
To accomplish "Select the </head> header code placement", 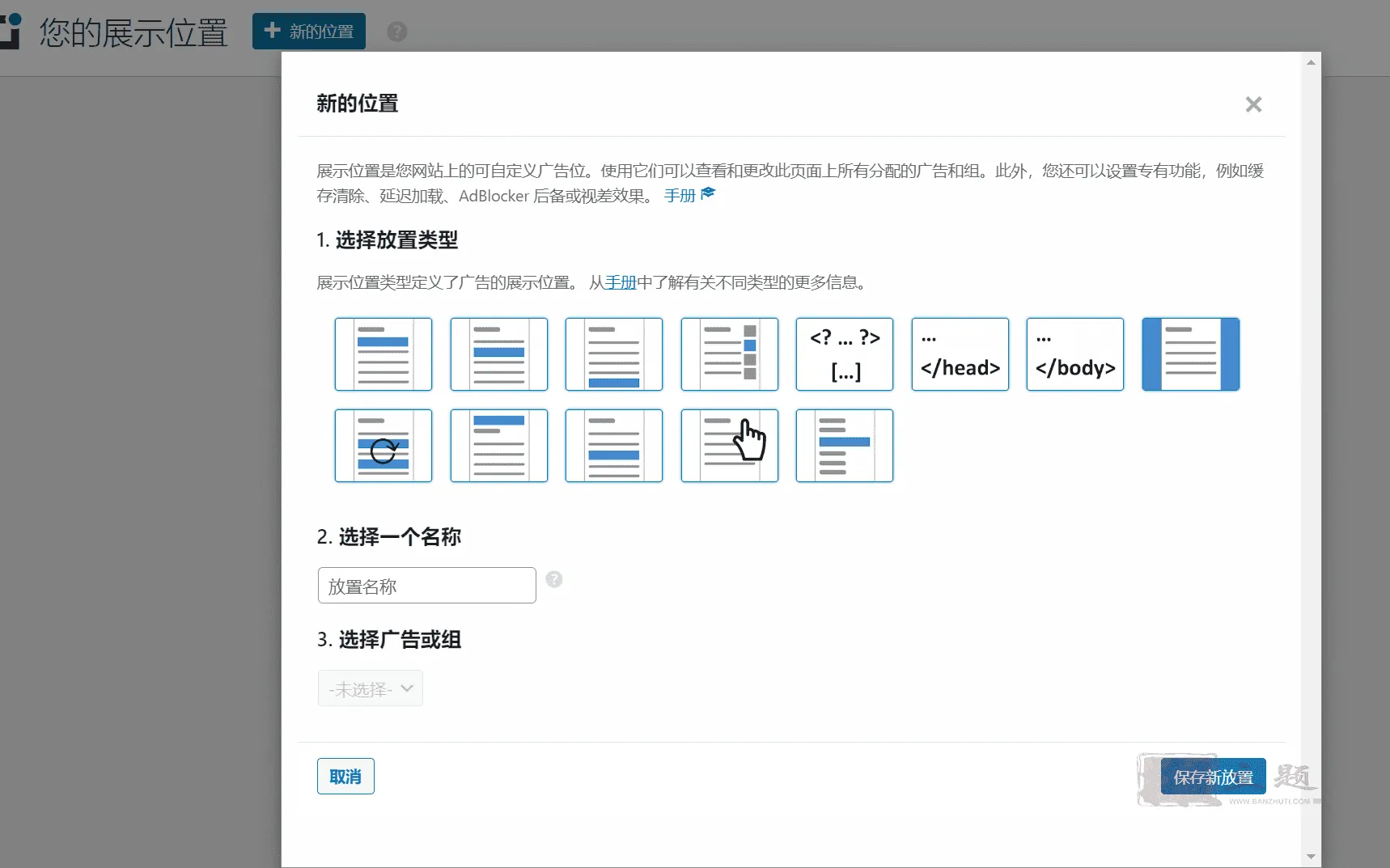I will [x=960, y=354].
